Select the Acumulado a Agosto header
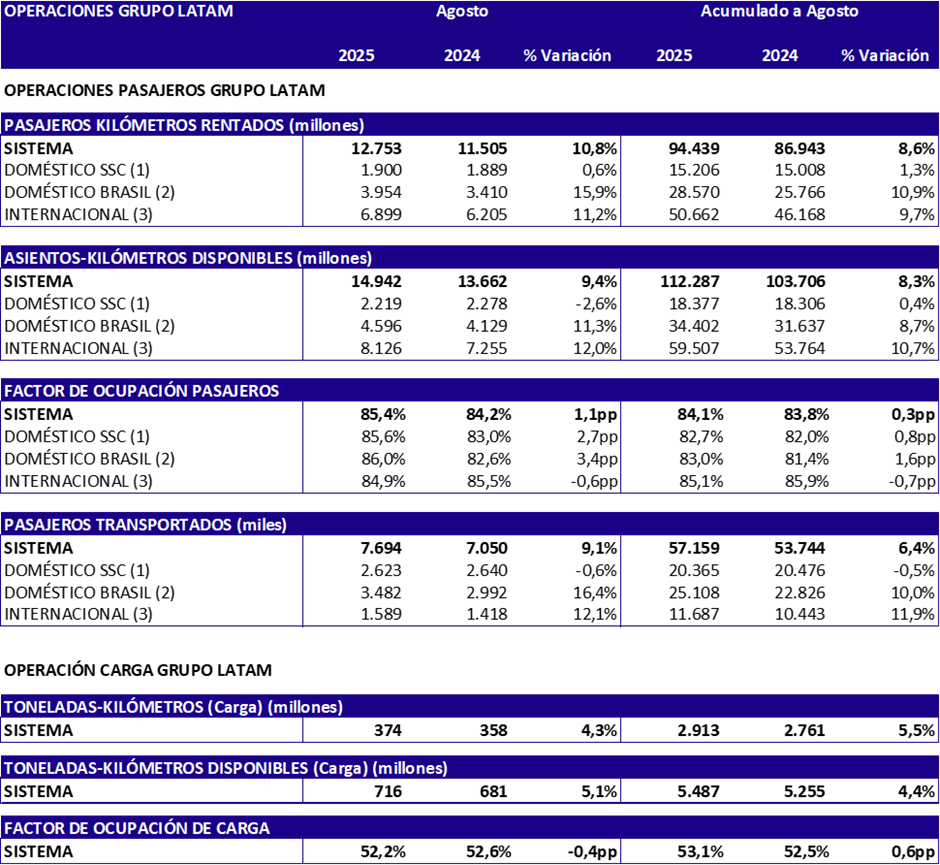This screenshot has width=940, height=865. coord(779,11)
